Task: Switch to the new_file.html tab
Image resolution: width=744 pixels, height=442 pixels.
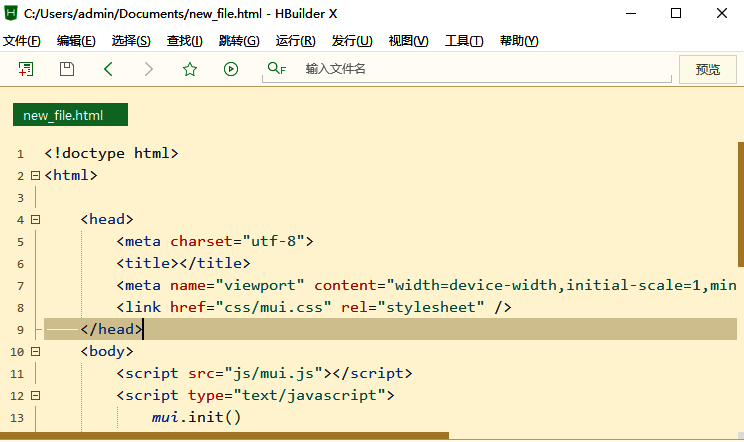Action: (63, 115)
